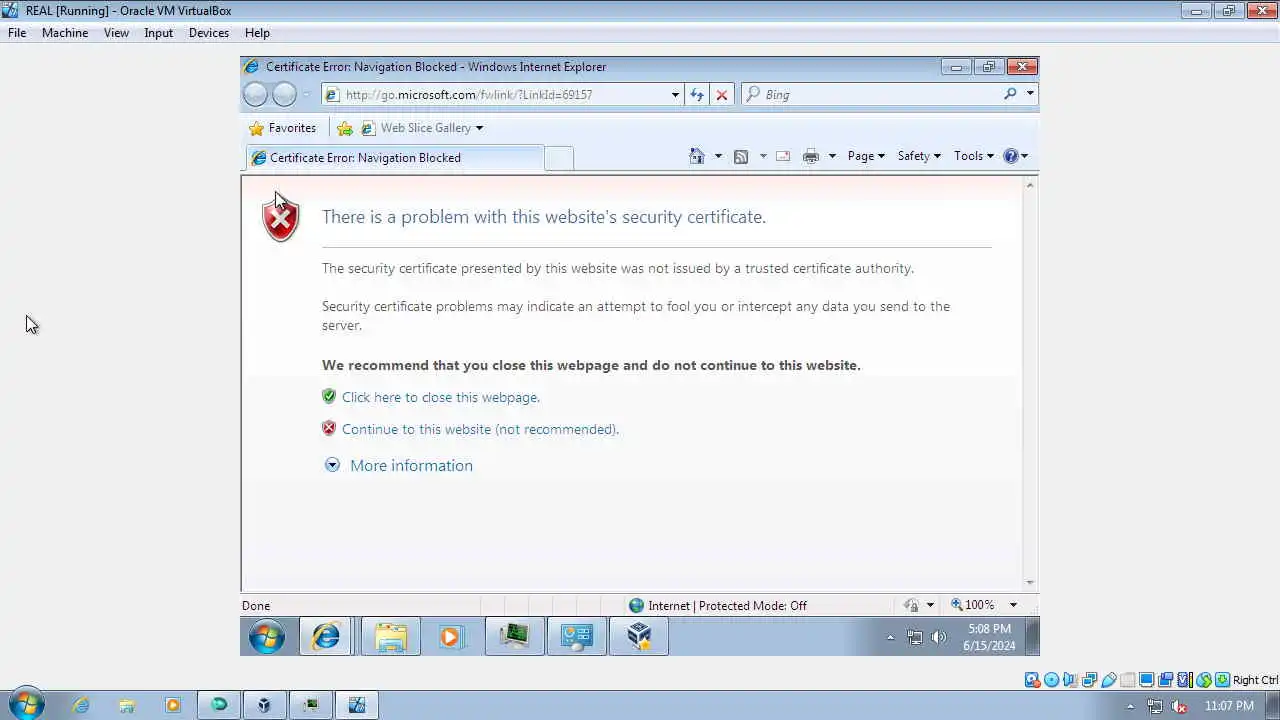Click Internet Explorer on host taskbar
The height and width of the screenshot is (720, 1280).
point(81,705)
